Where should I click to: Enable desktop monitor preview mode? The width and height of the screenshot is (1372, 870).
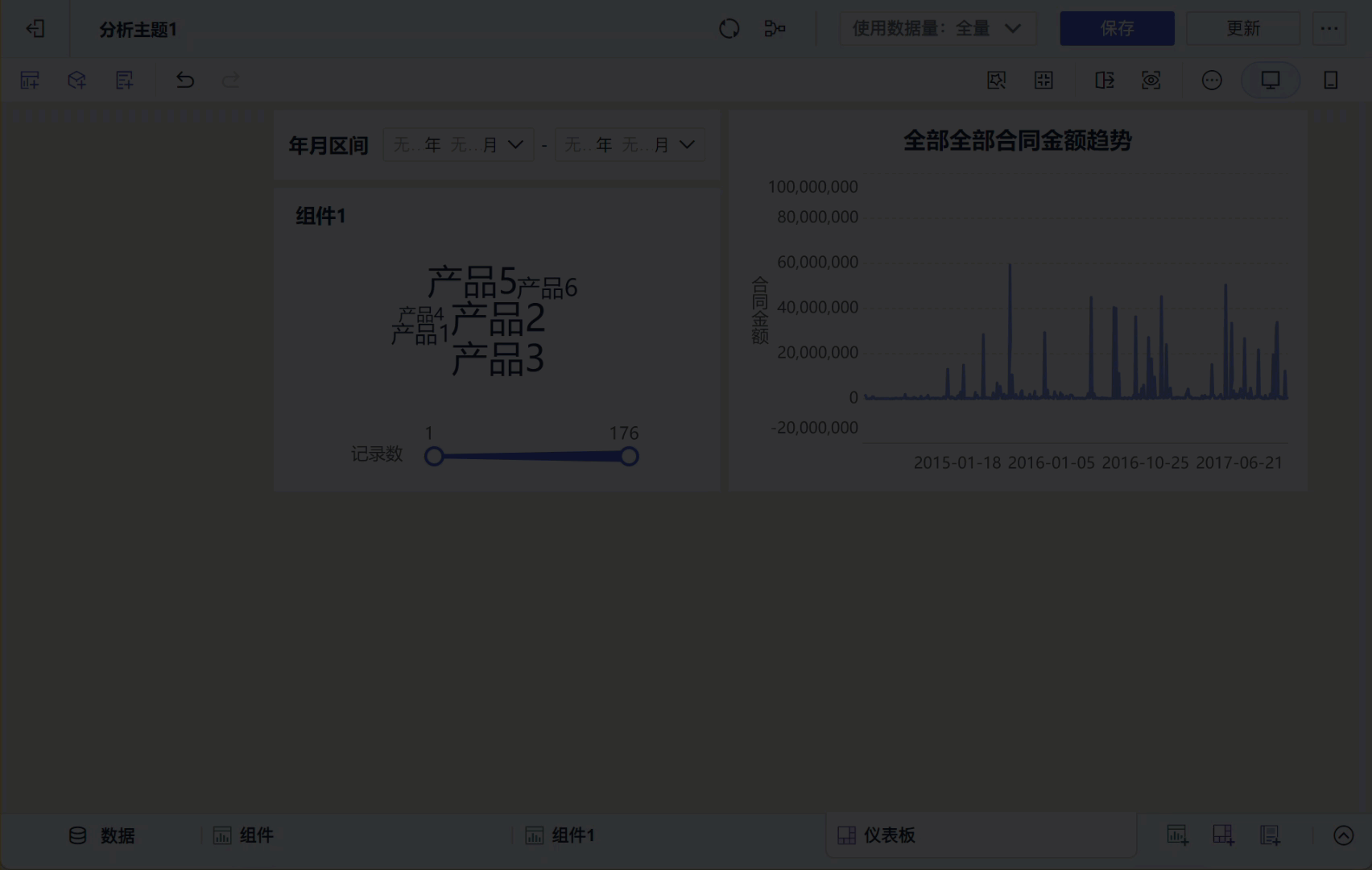point(1270,81)
